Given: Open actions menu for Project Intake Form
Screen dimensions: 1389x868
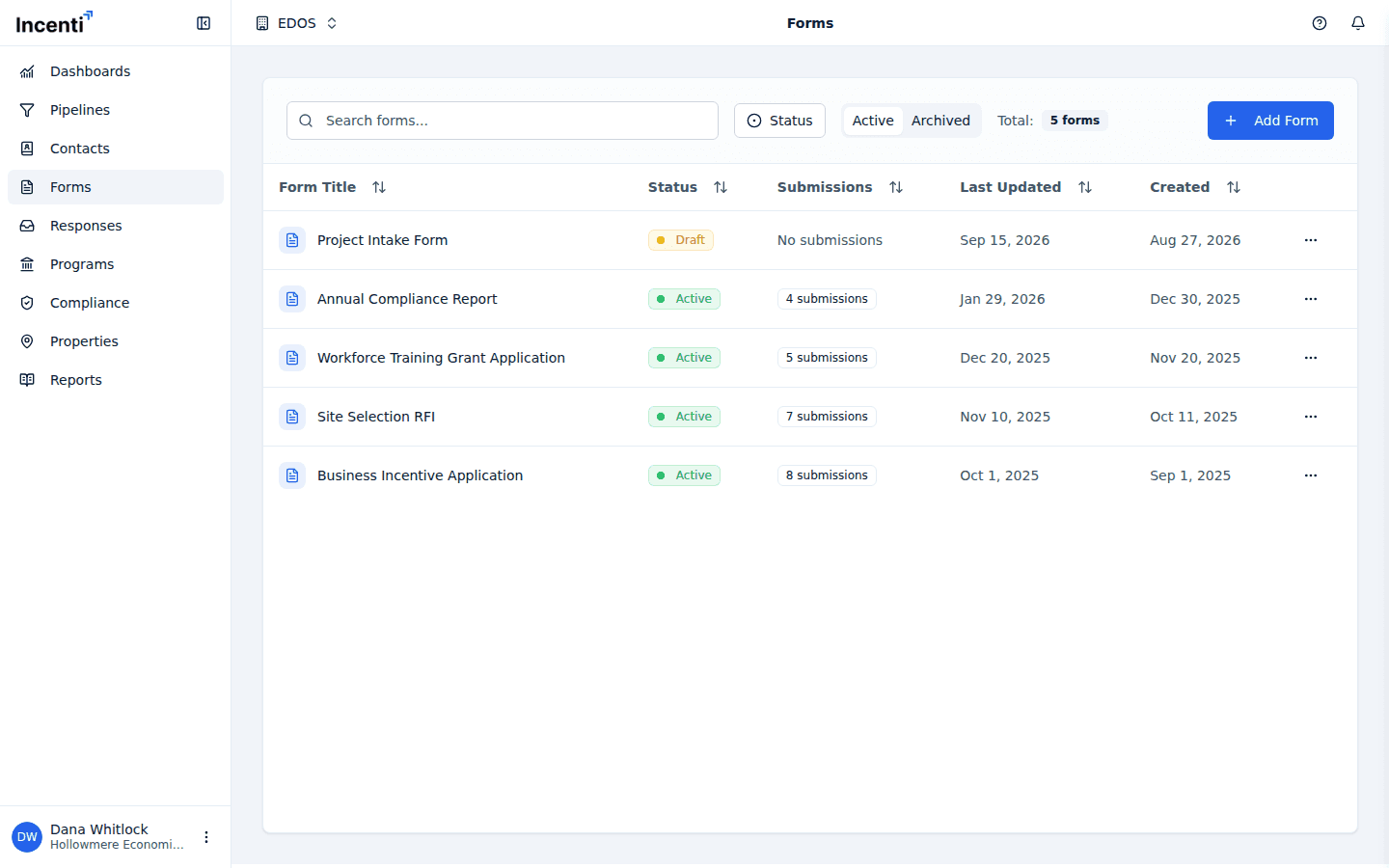Looking at the screenshot, I should (1311, 240).
